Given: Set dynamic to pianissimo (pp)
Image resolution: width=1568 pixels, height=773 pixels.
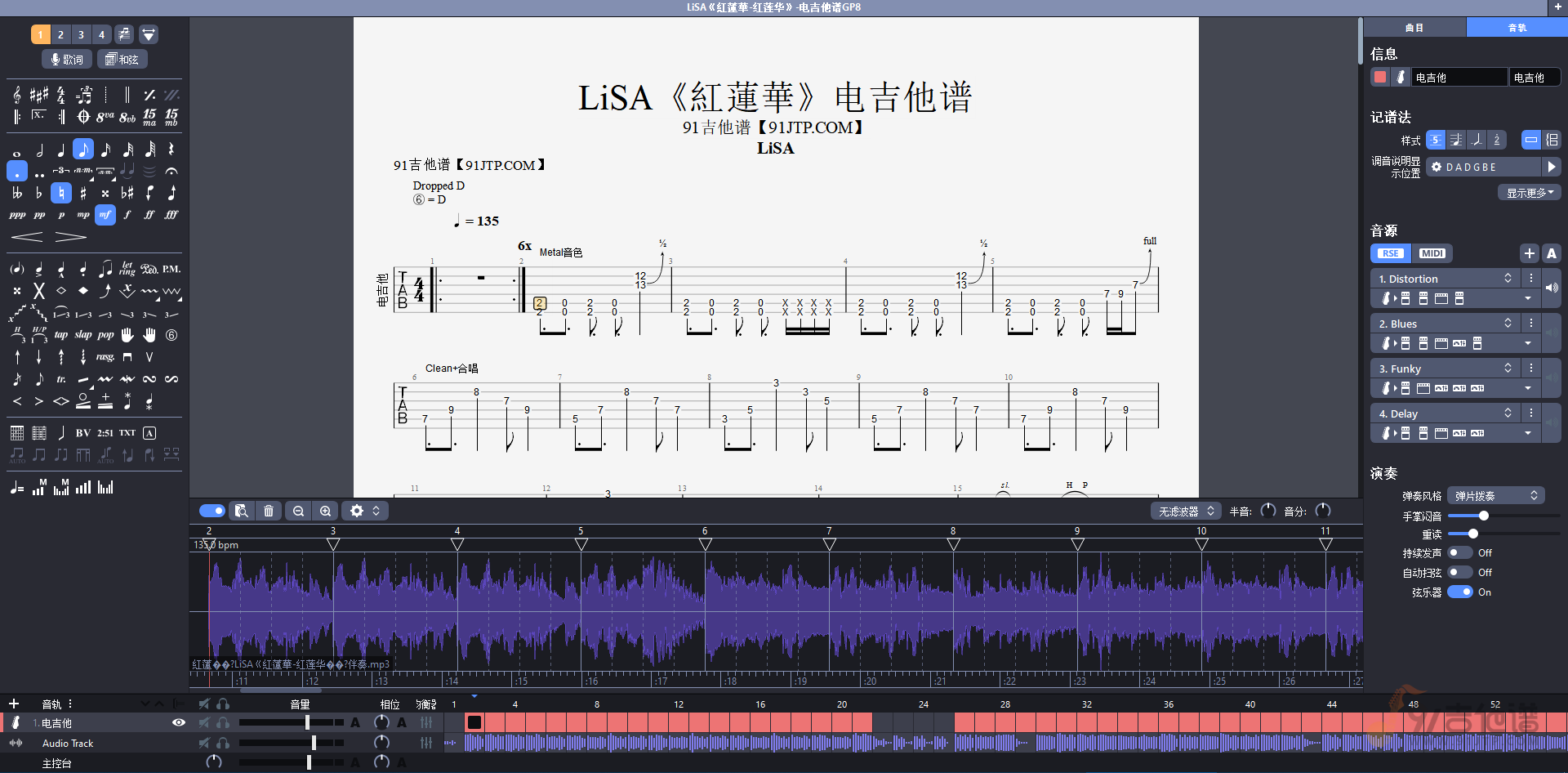Looking at the screenshot, I should (39, 215).
